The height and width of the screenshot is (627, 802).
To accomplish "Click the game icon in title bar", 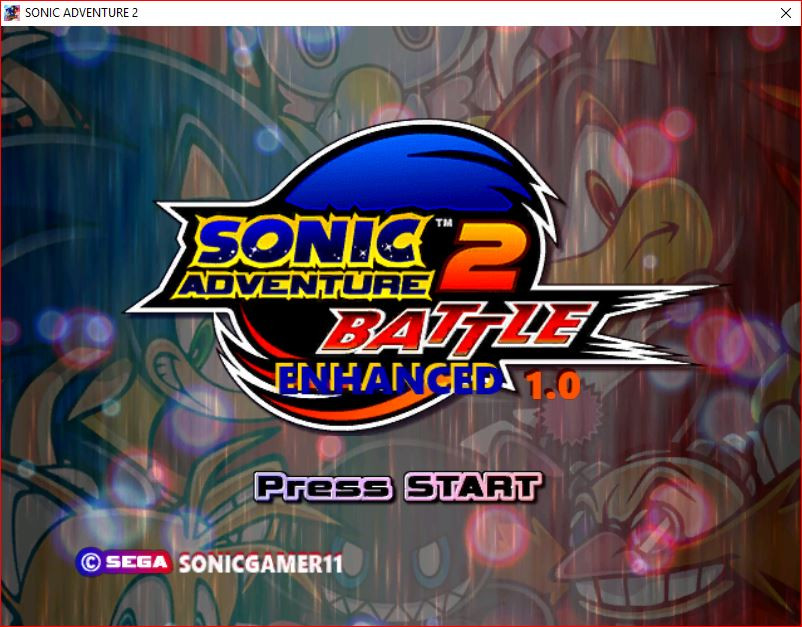I will click(12, 12).
